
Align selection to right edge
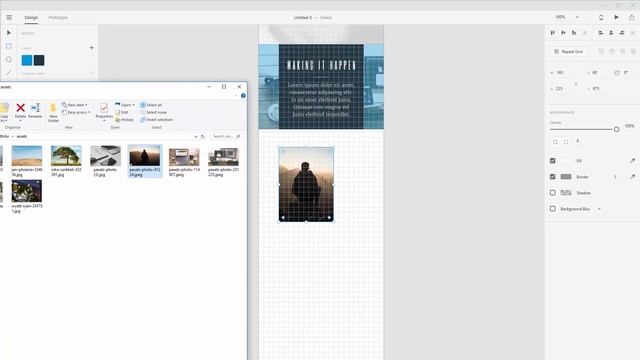coord(622,33)
